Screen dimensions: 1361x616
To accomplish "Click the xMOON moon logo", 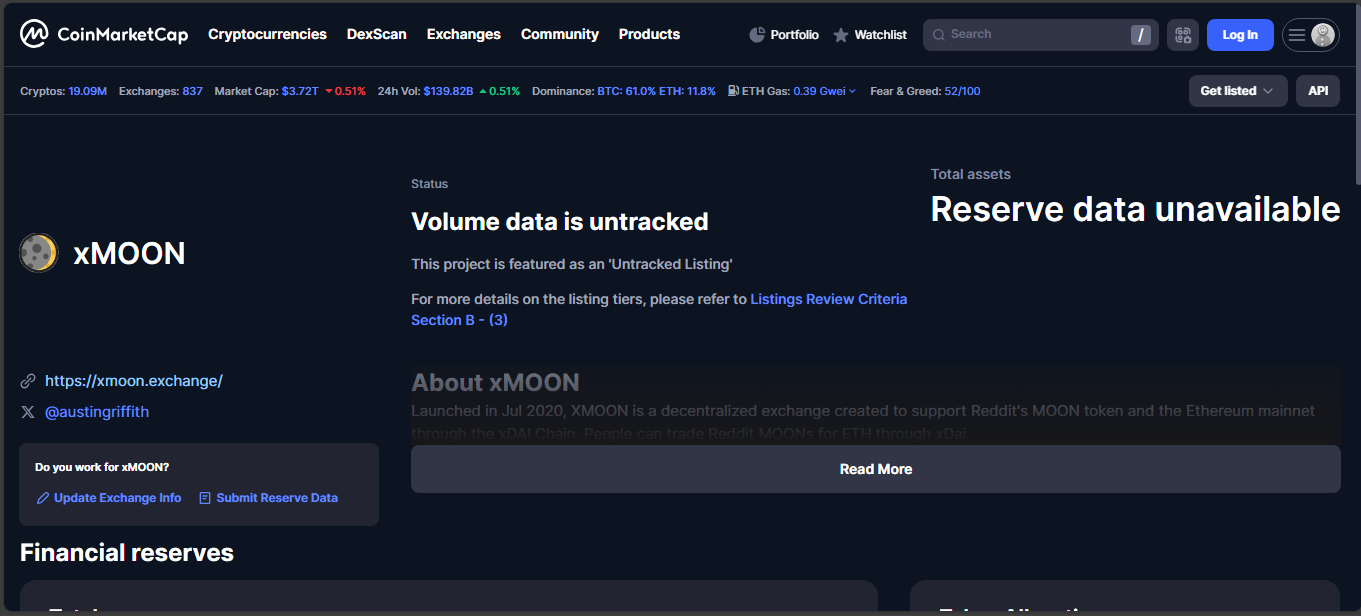I will [x=39, y=253].
